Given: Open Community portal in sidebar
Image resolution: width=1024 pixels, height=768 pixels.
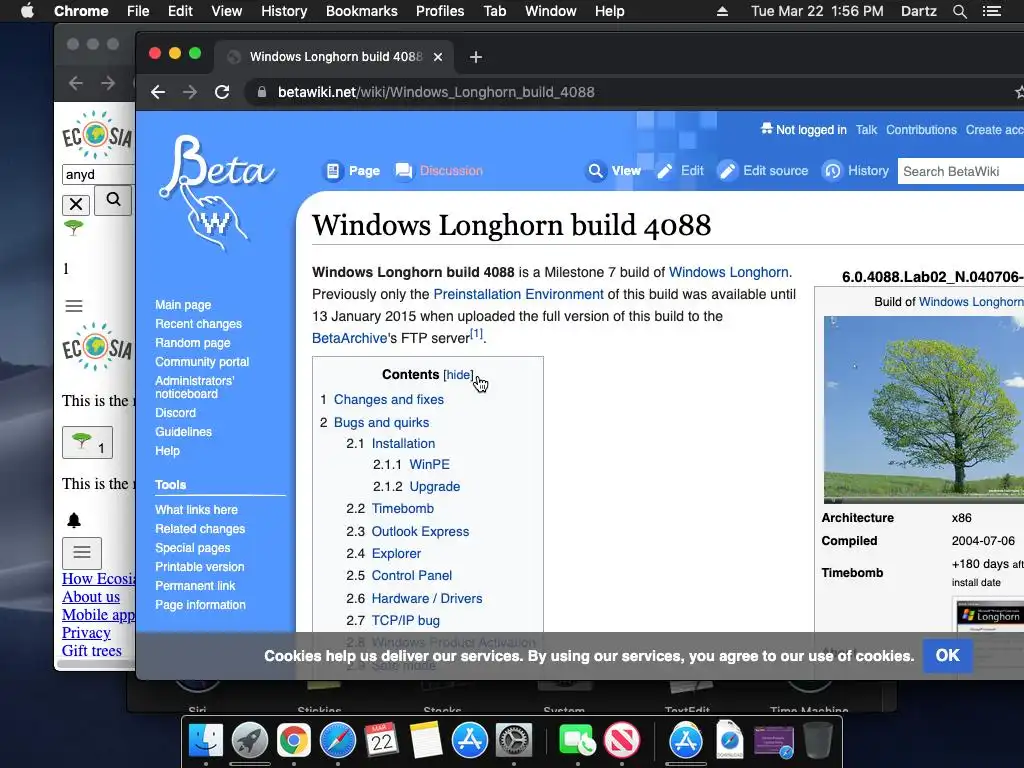Looking at the screenshot, I should coord(202,362).
